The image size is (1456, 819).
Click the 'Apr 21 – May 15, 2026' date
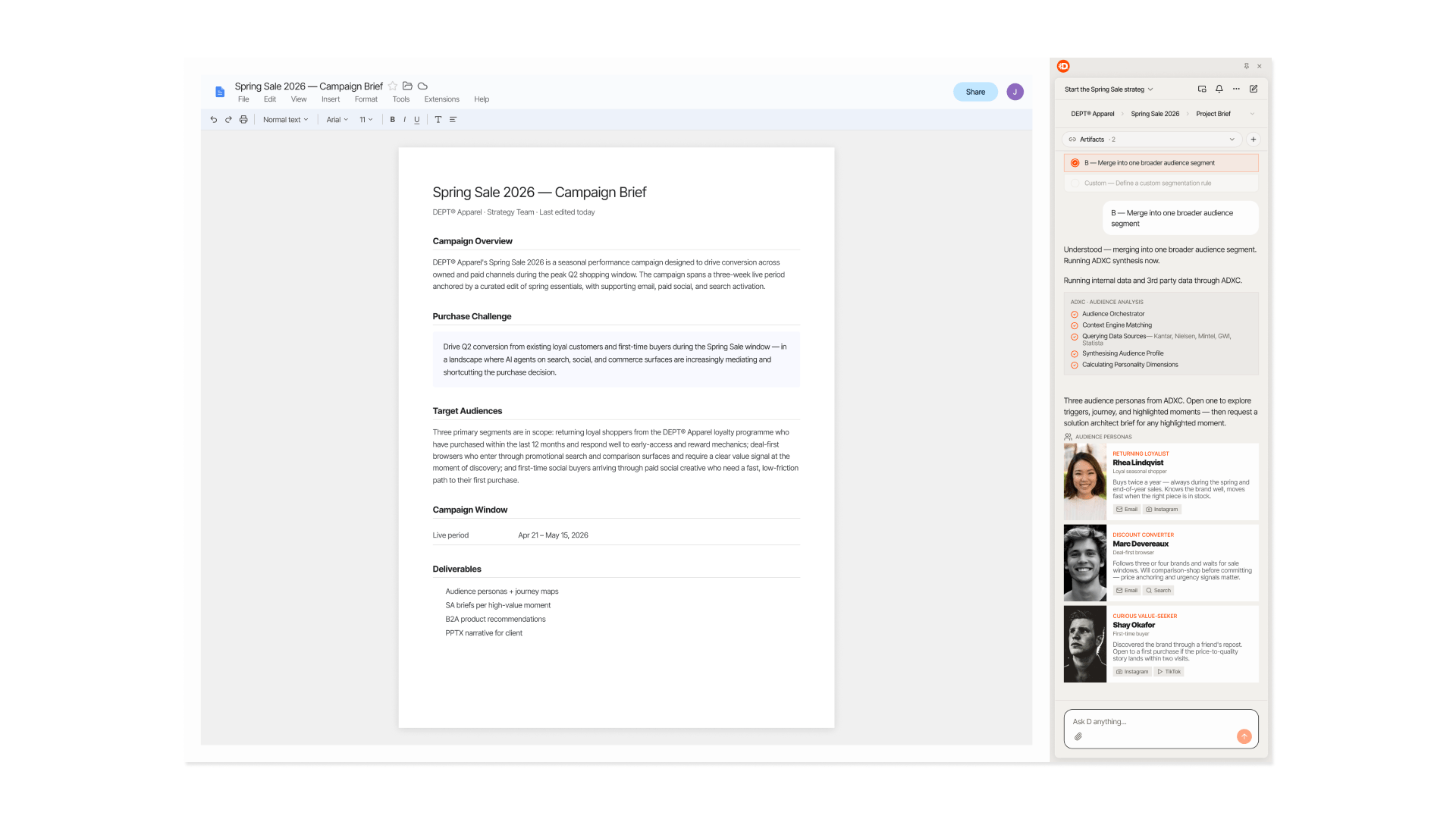click(553, 535)
